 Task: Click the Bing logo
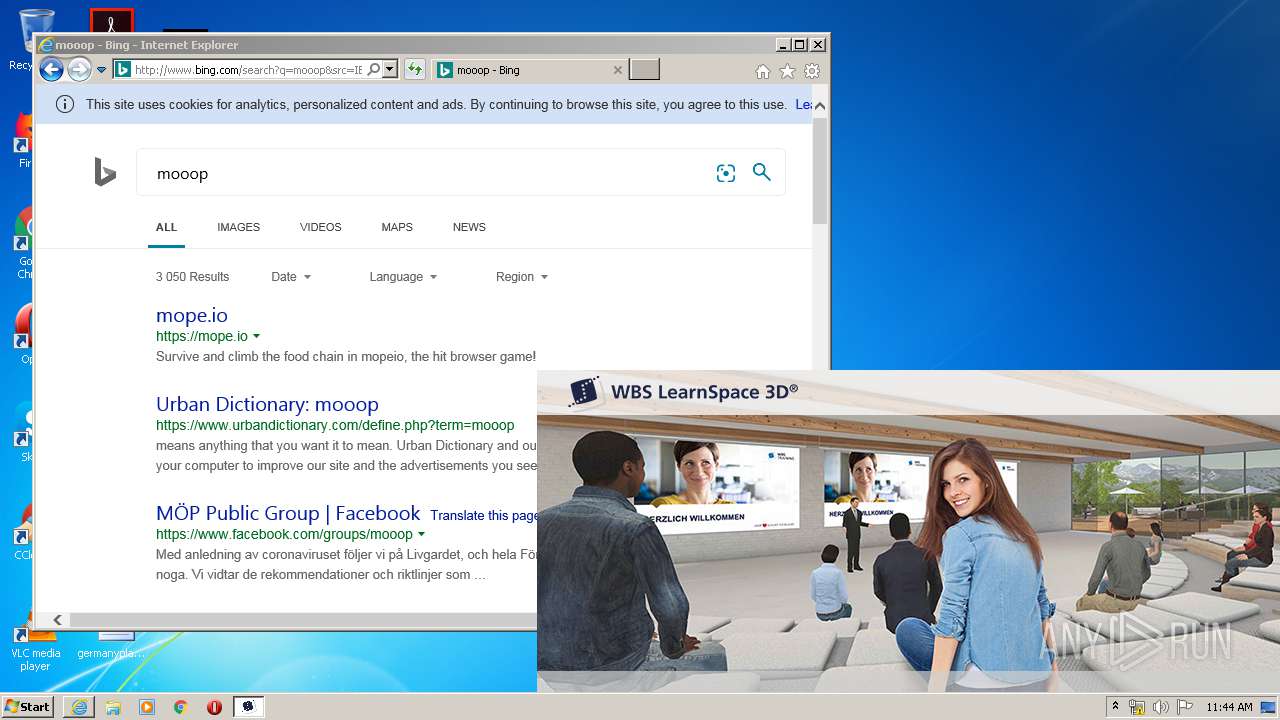[105, 173]
